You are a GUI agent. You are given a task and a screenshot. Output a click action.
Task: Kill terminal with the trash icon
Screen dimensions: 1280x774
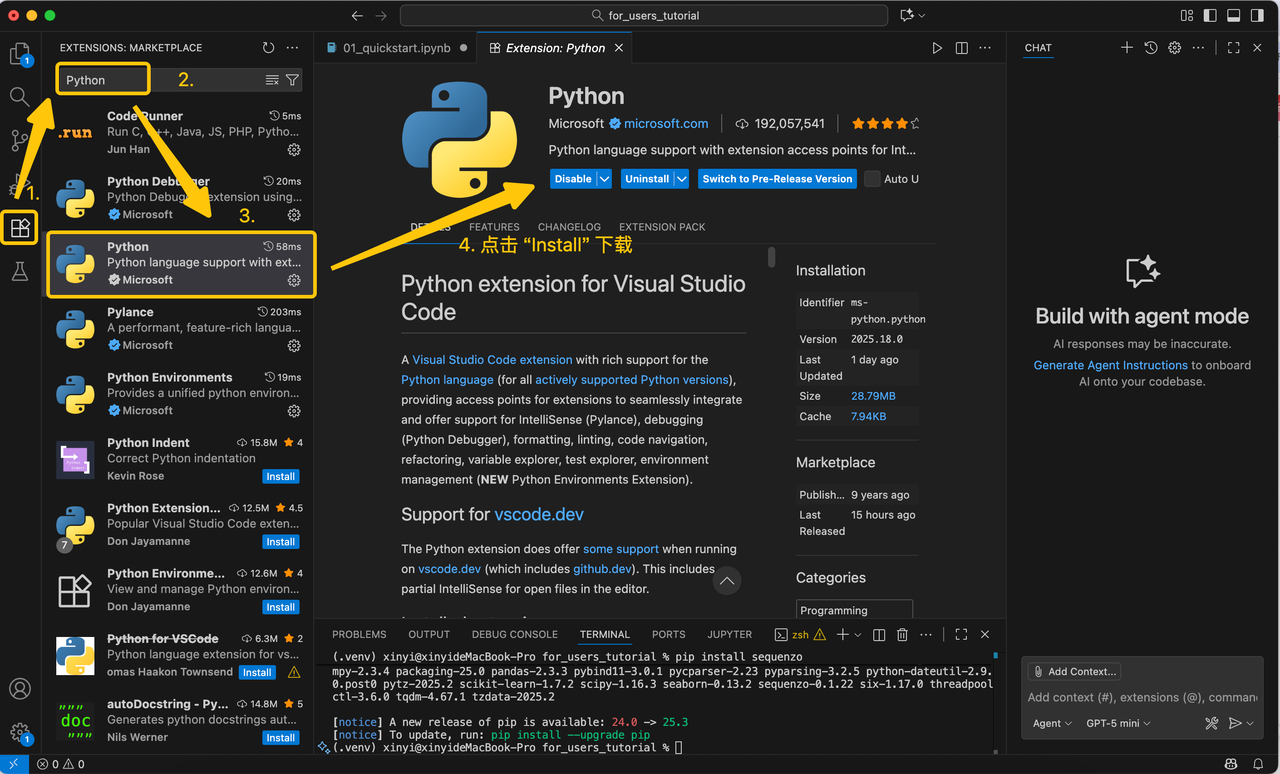click(x=902, y=635)
